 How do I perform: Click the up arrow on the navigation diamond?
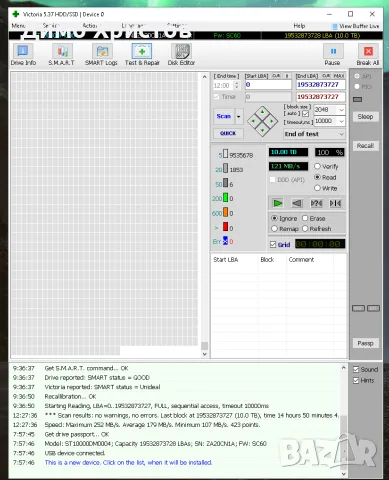tap(263, 112)
